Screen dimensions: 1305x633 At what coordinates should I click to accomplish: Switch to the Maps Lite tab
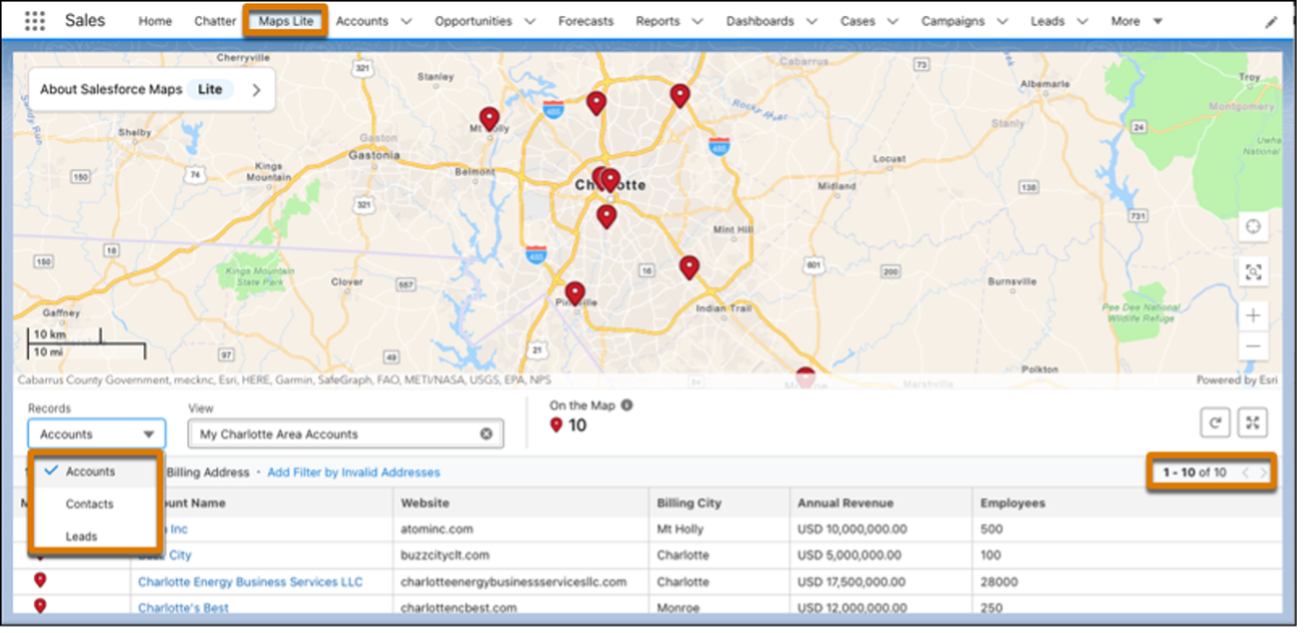tap(286, 21)
